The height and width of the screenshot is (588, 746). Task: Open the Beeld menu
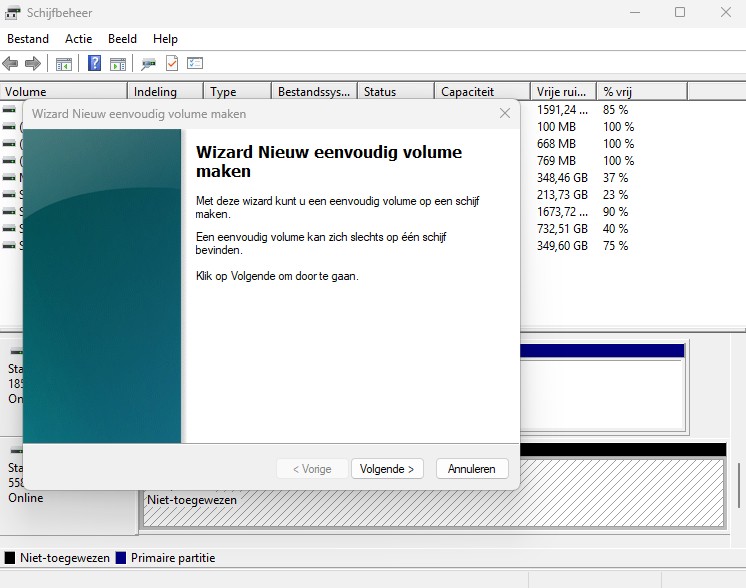tap(122, 39)
